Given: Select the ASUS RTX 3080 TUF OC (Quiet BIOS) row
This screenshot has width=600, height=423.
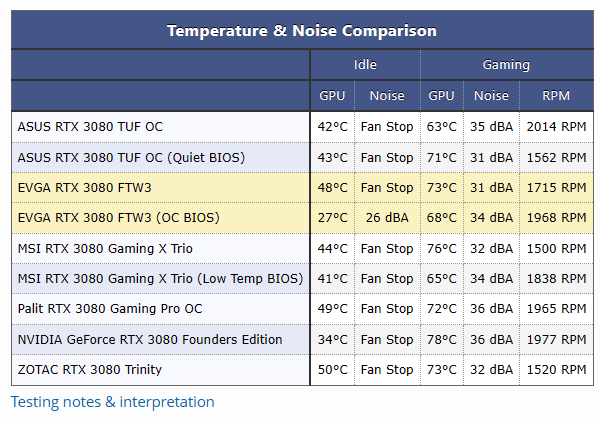Looking at the screenshot, I should (131, 157).
